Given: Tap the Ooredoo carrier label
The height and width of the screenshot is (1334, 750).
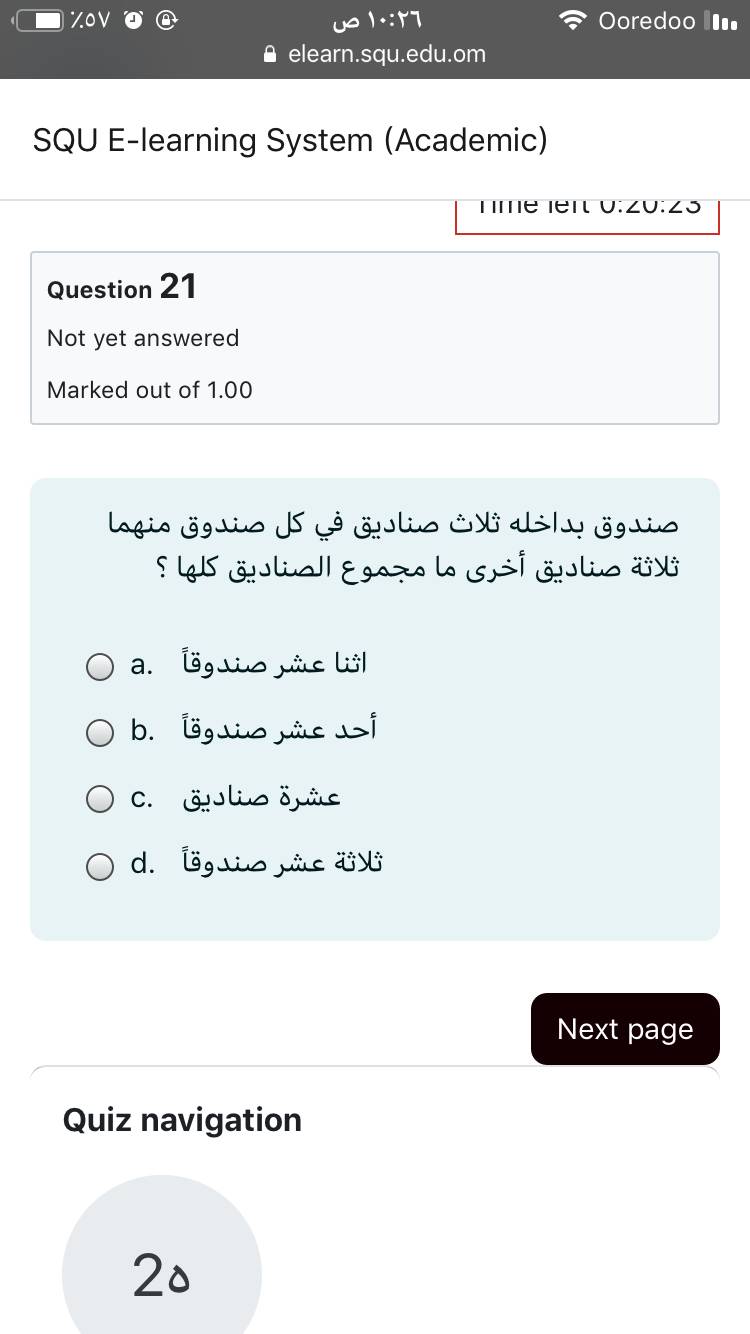Looking at the screenshot, I should (646, 21).
